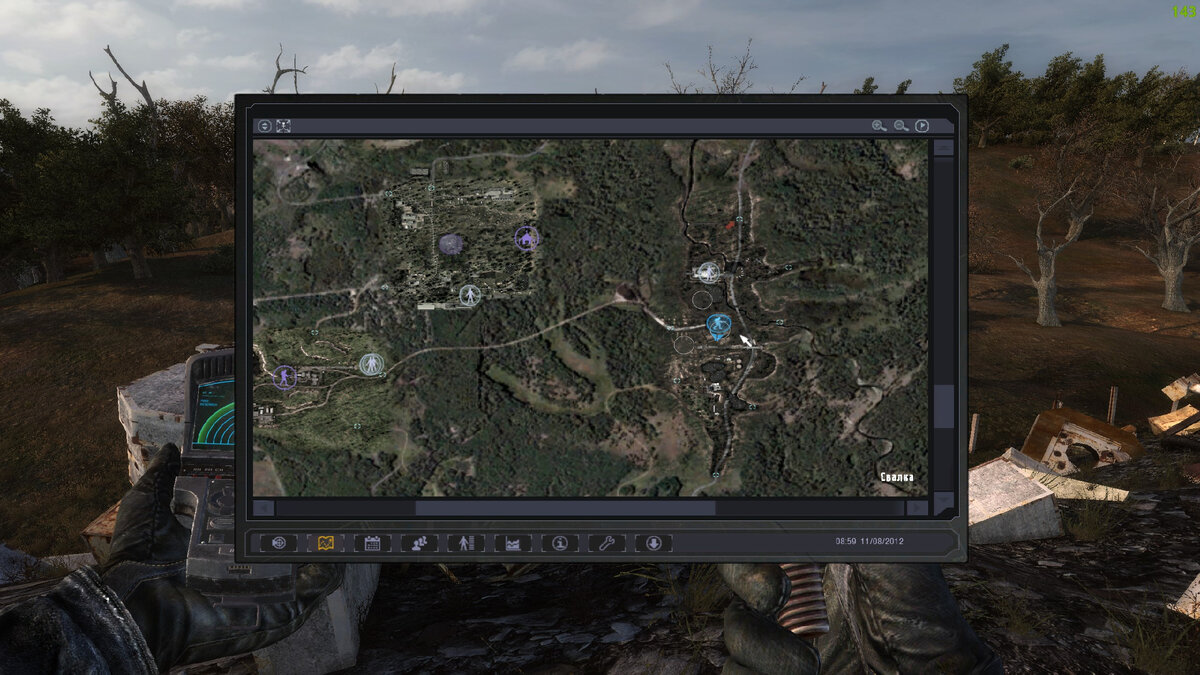
Task: Click the purple anomaly blob marker
Action: (x=451, y=243)
